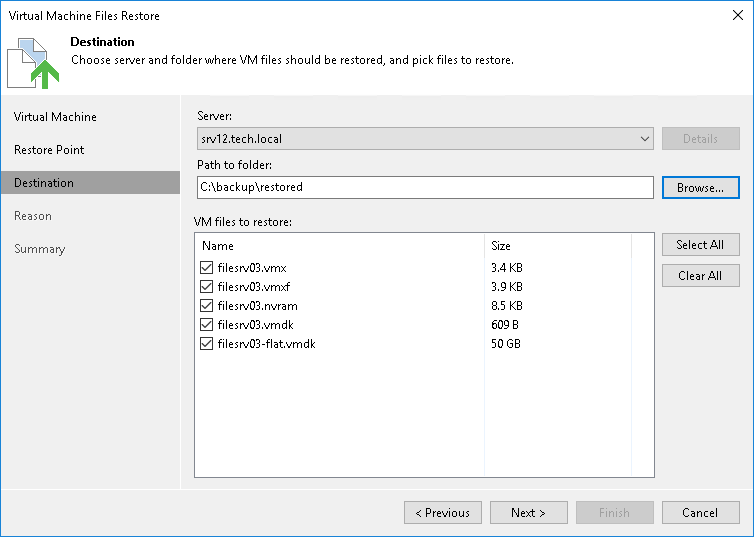Proceed with the Next button
The height and width of the screenshot is (537, 754).
coord(528,512)
